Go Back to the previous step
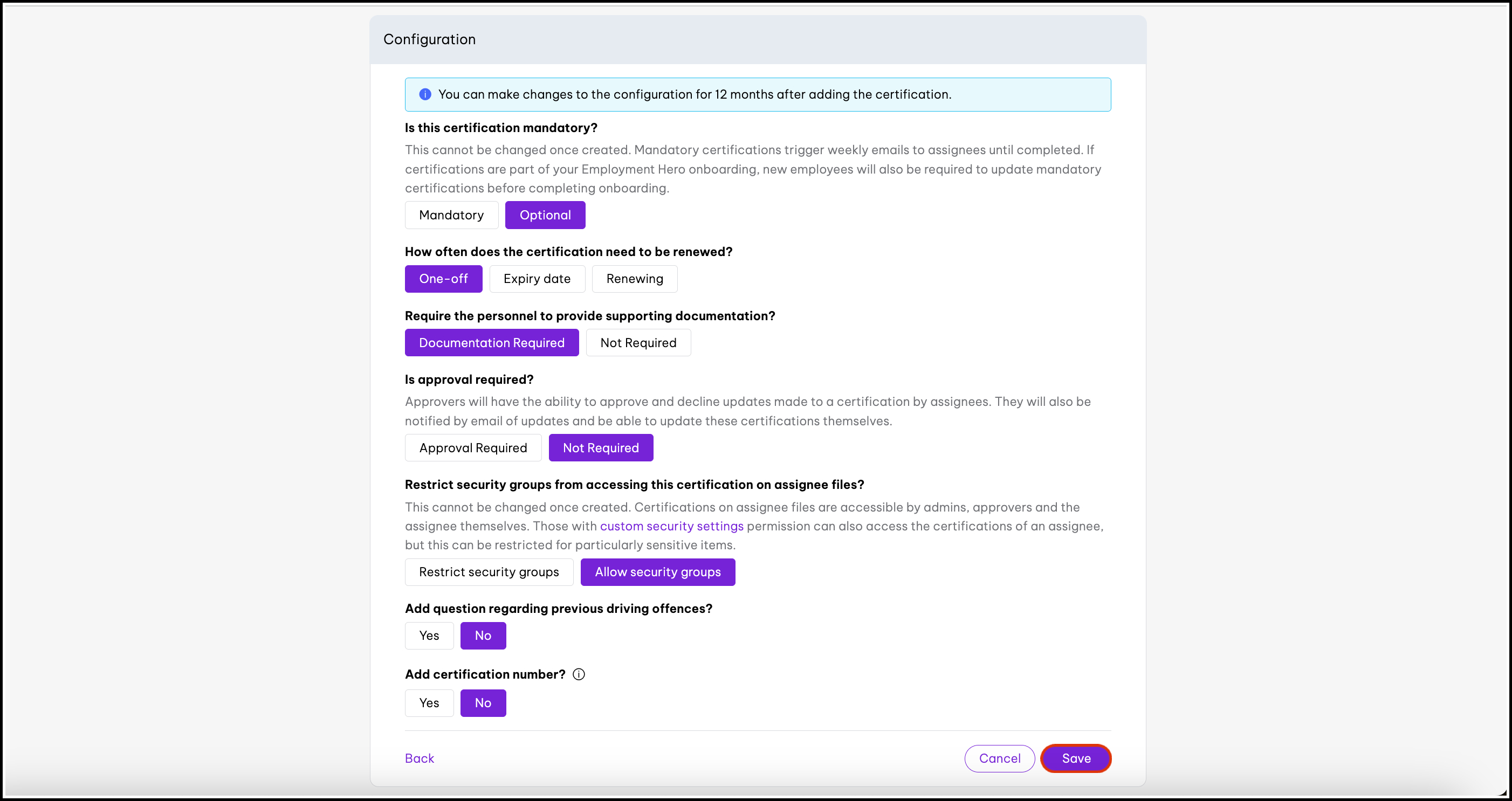 click(419, 758)
